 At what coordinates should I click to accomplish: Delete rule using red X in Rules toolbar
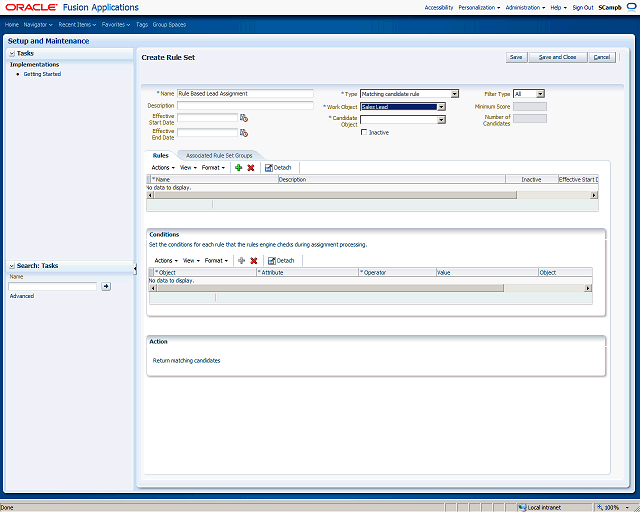coord(251,167)
